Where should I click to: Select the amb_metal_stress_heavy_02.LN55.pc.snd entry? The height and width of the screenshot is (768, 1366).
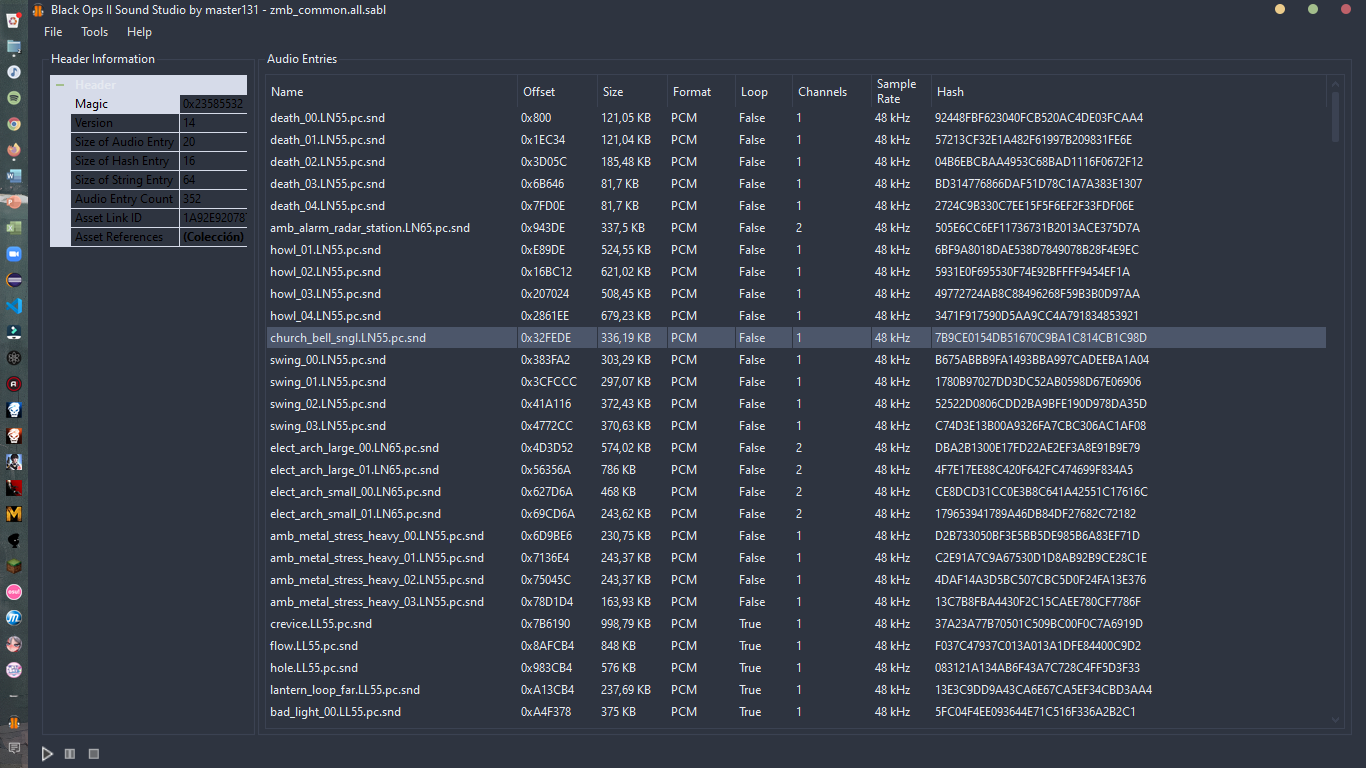click(796, 580)
